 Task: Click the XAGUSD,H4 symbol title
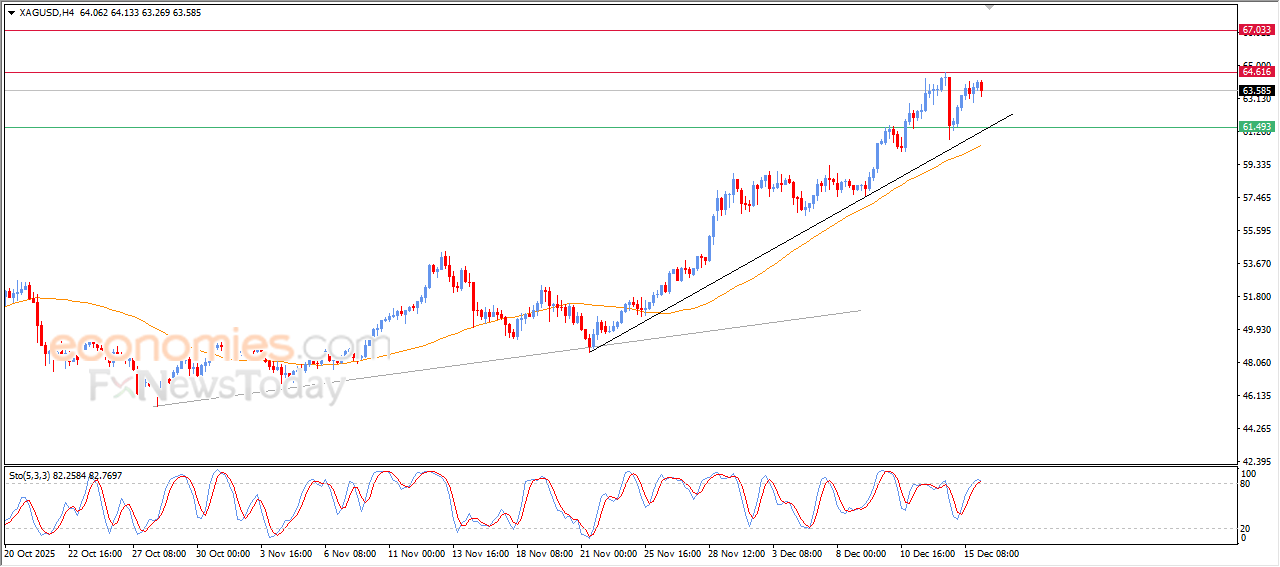[46, 13]
